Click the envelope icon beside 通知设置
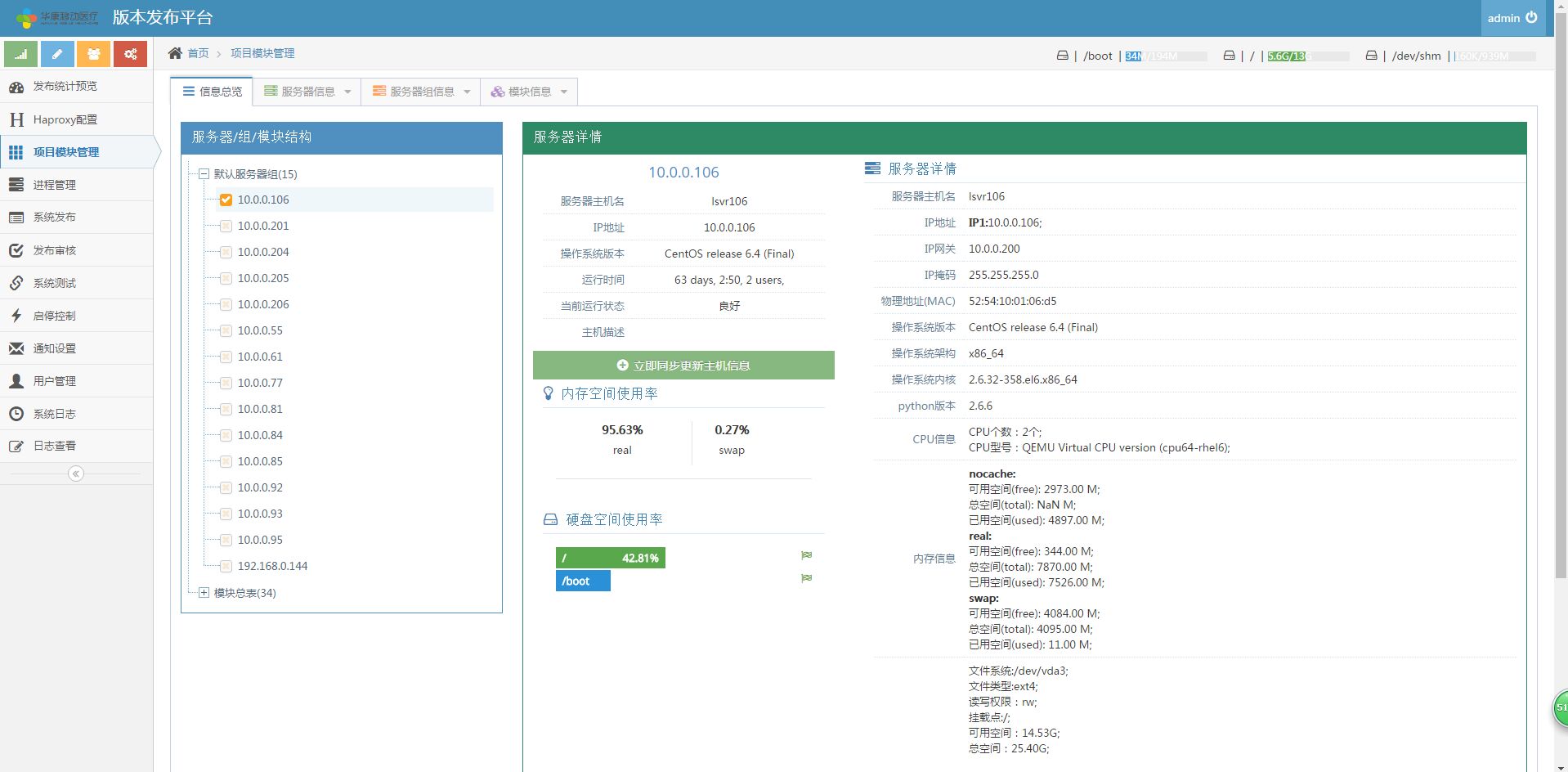Viewport: 1568px width, 772px height. pos(16,348)
